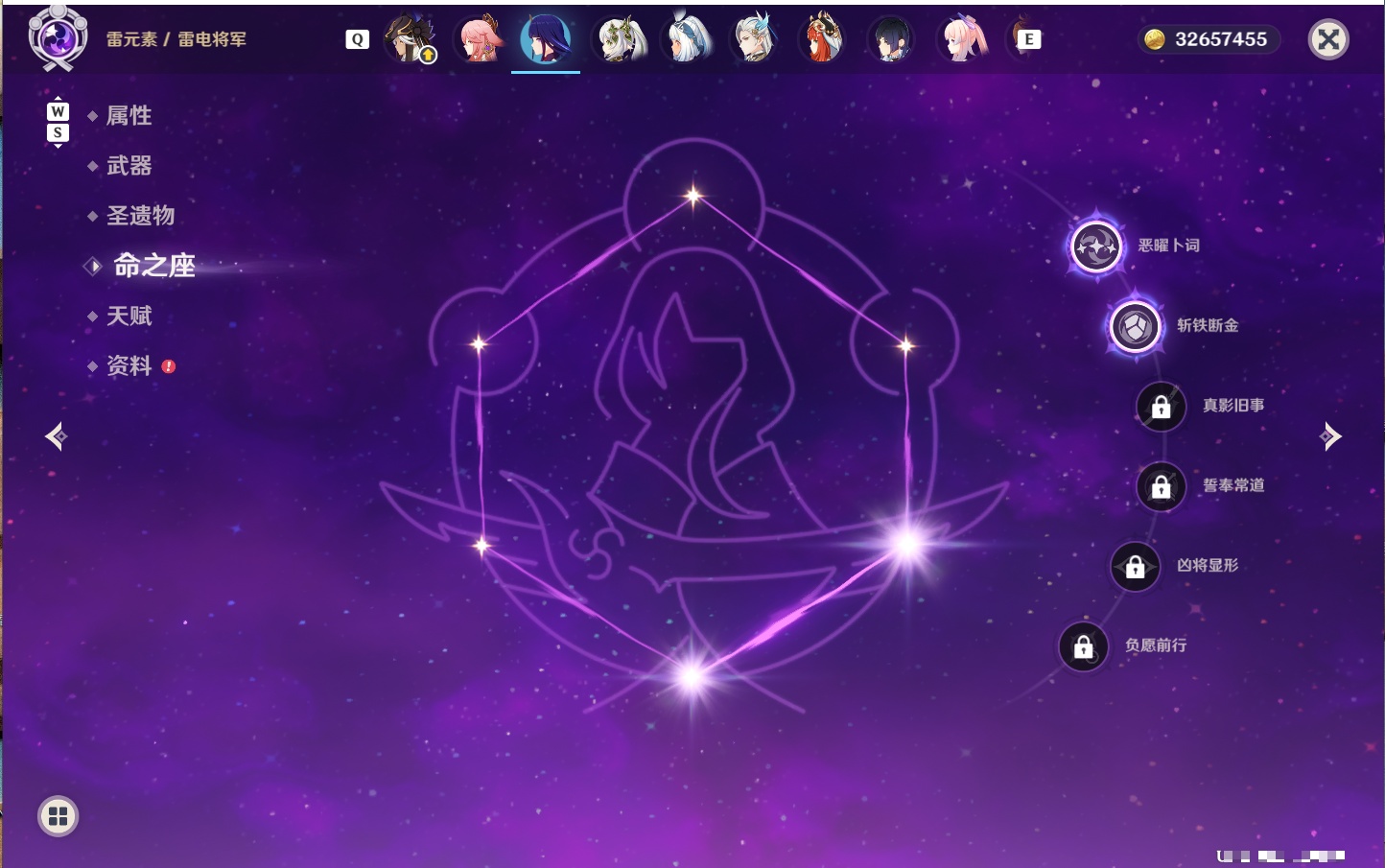Screen dimensions: 1385x868
Task: Switch to previous character with left arrow
Action: pyautogui.click(x=56, y=436)
